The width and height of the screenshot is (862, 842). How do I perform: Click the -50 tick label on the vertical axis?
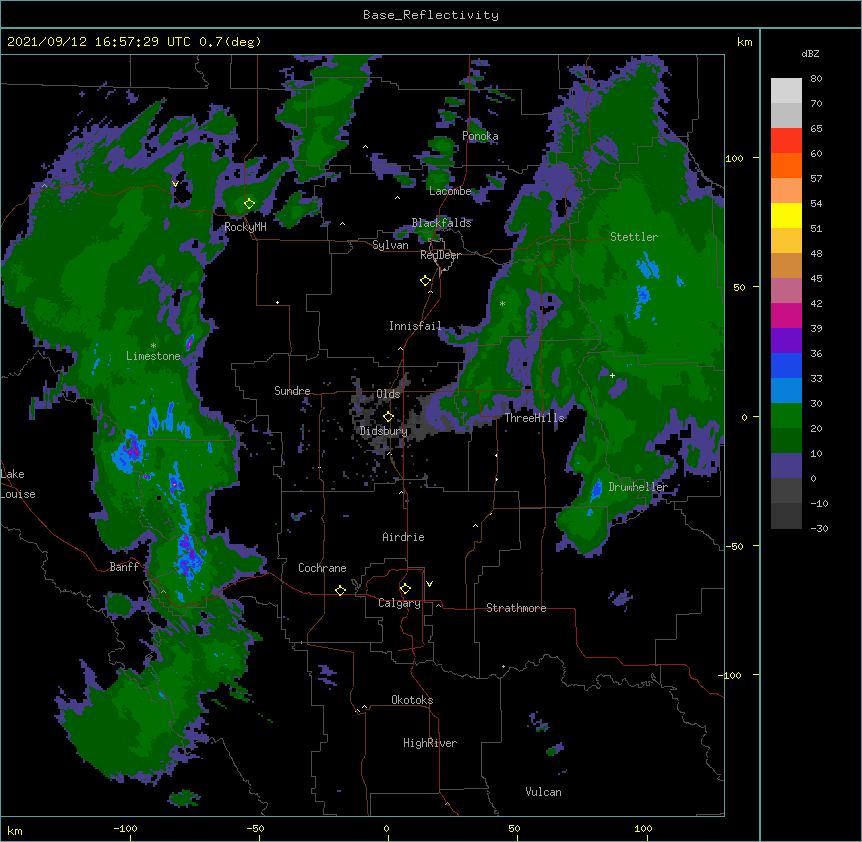tap(733, 546)
